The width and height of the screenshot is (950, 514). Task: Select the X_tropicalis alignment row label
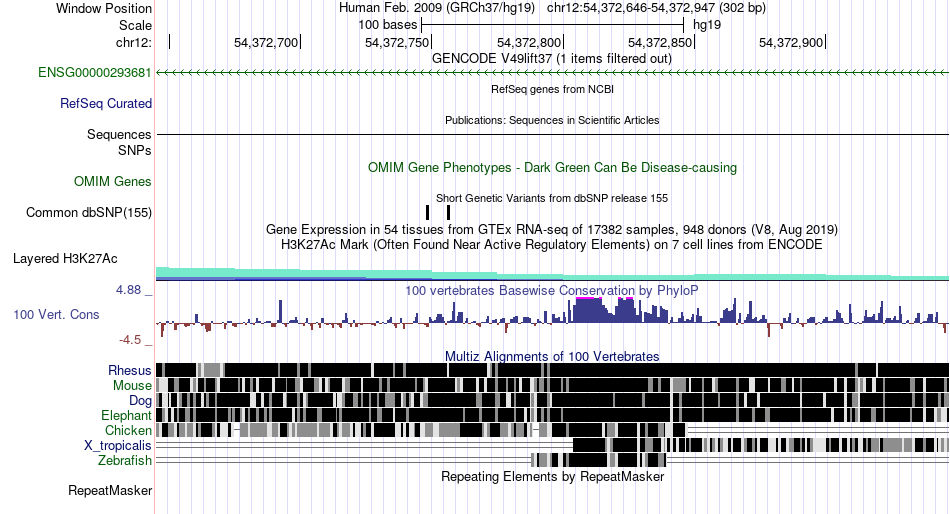(118, 446)
